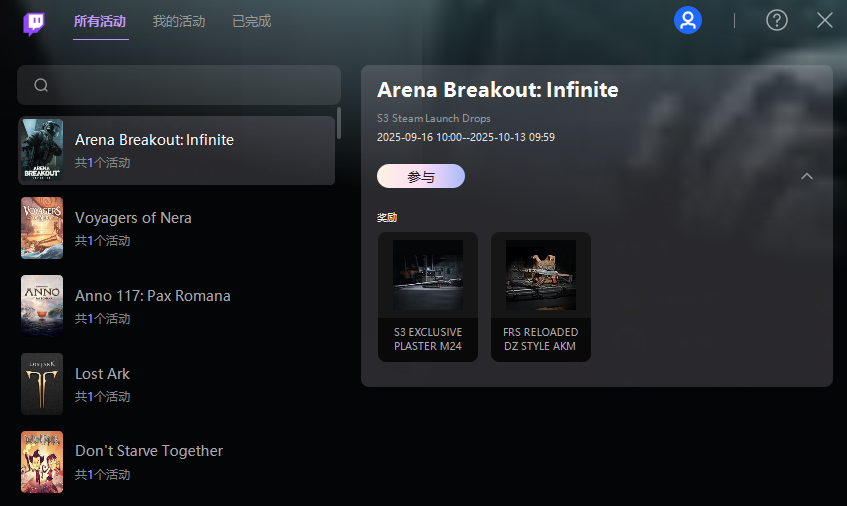
Task: Select the Arena Breakout: Infinite cover icon
Action: point(42,150)
